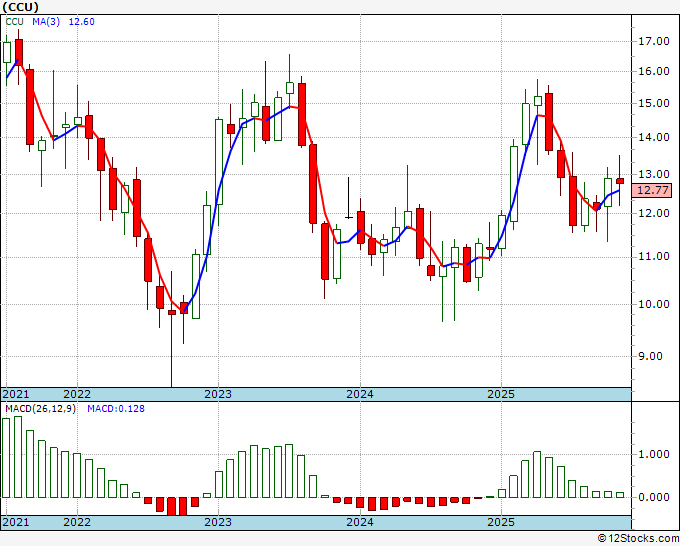Click the MACD:0.128 value text

[115, 408]
